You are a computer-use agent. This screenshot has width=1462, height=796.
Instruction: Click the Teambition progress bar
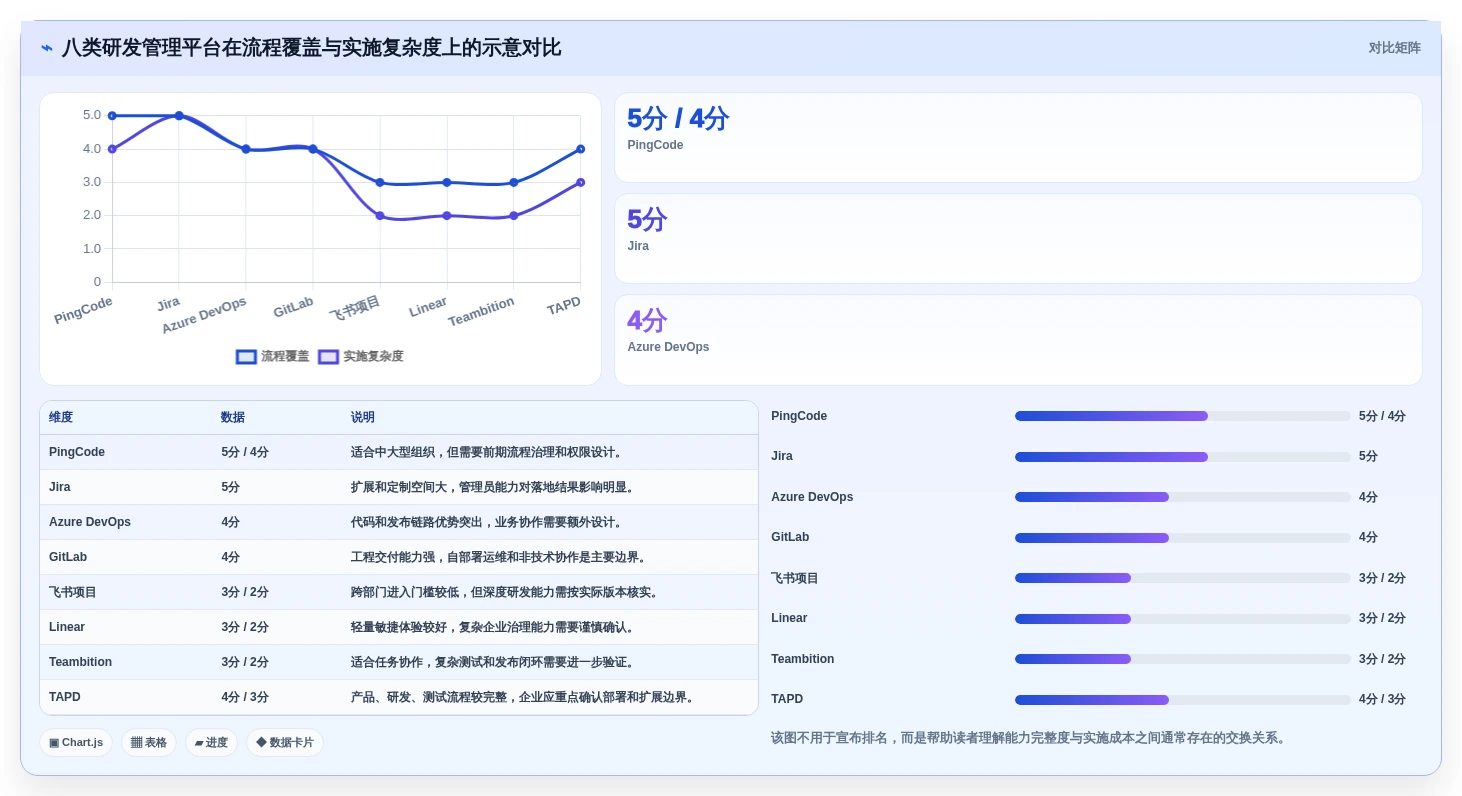coord(1182,659)
